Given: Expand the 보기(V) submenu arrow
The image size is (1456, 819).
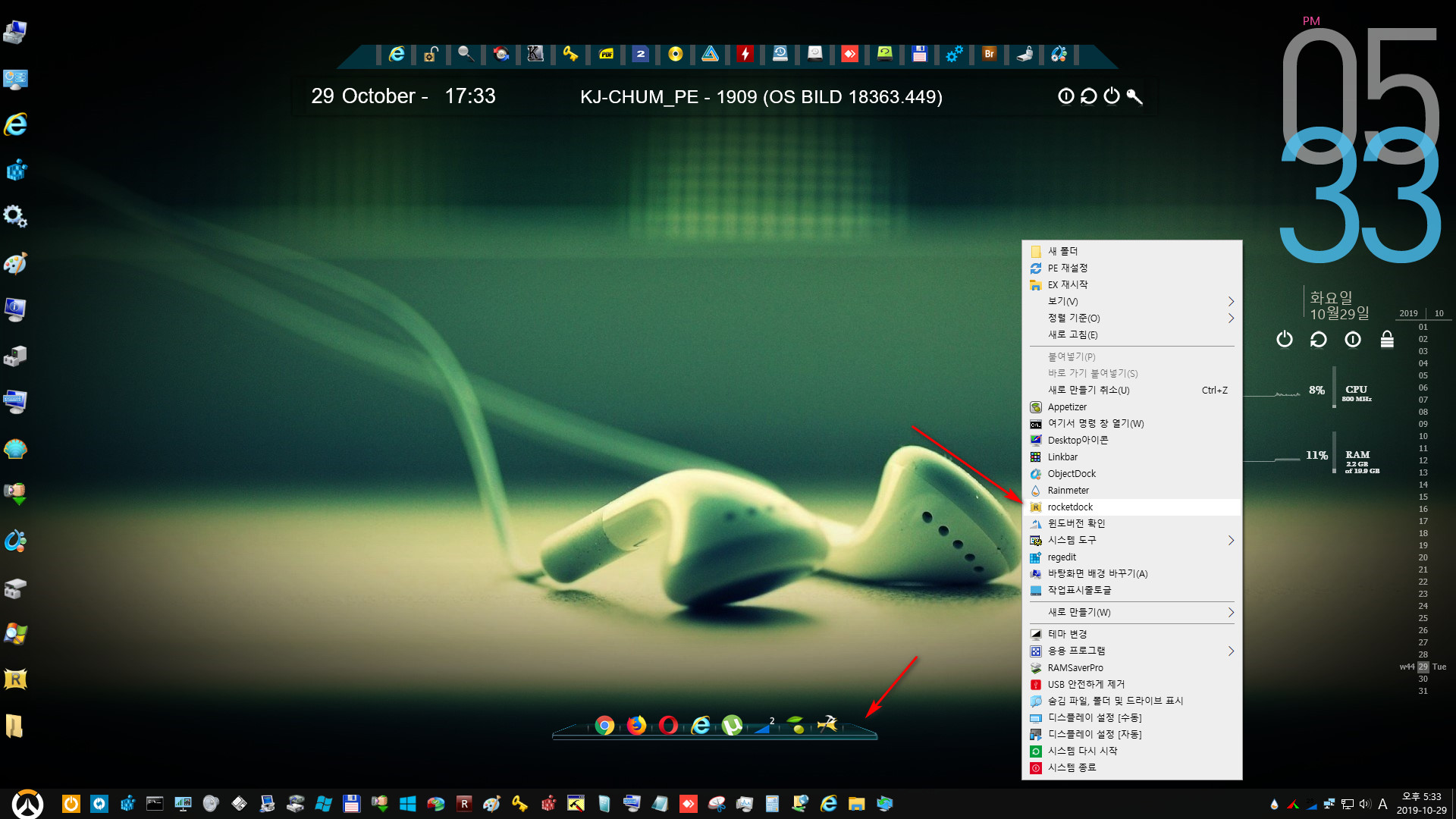Looking at the screenshot, I should point(1231,301).
